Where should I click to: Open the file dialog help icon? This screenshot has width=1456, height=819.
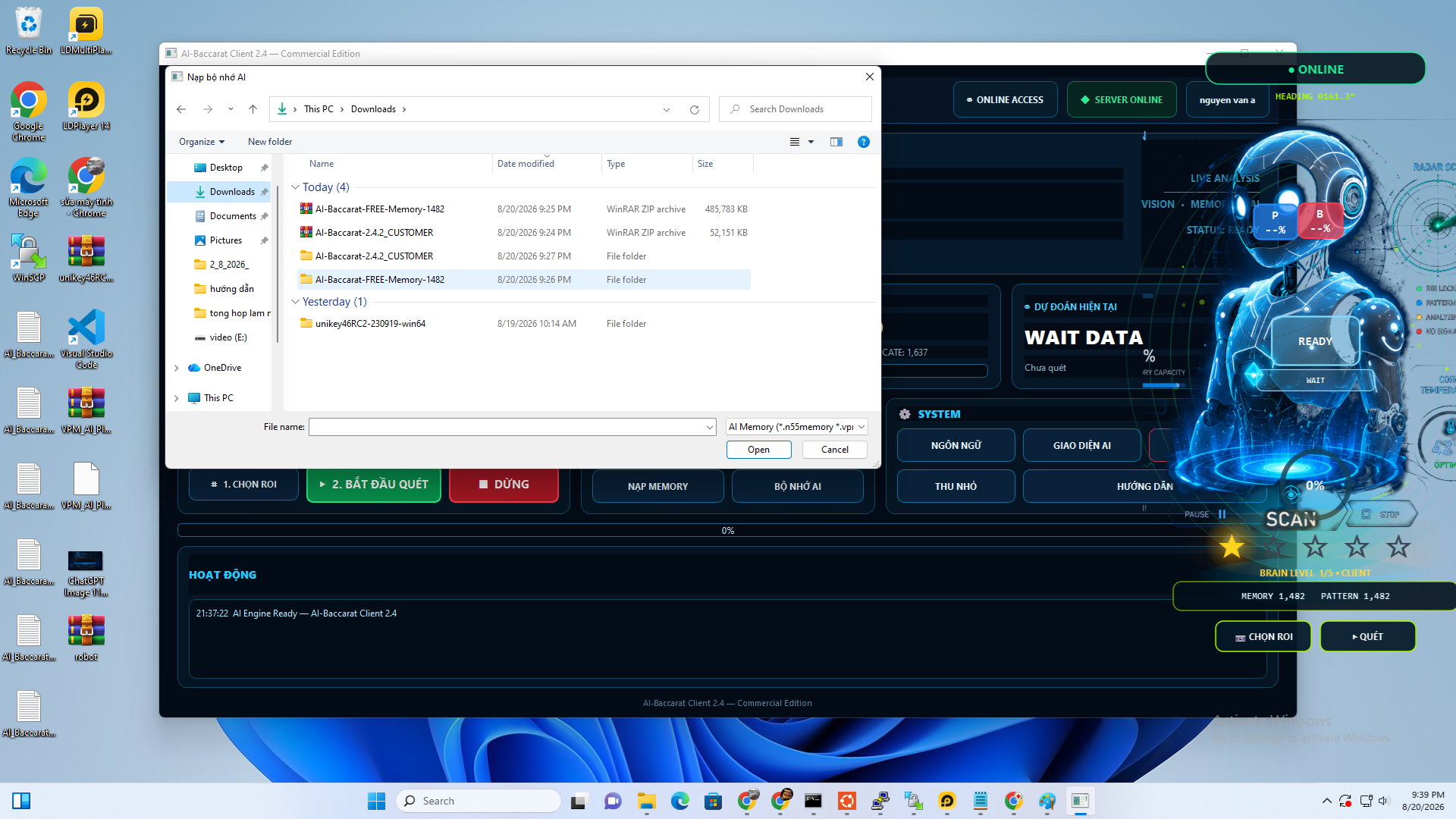(x=863, y=142)
